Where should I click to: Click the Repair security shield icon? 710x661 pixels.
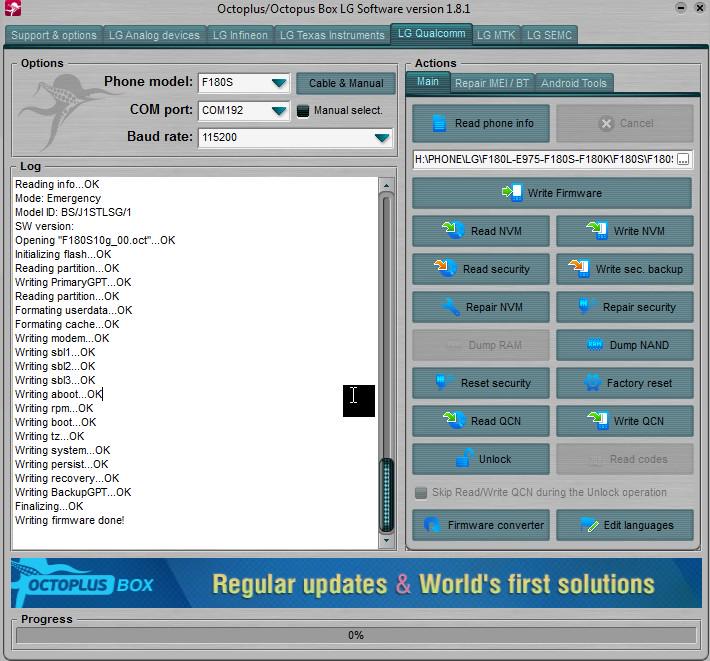(x=584, y=306)
